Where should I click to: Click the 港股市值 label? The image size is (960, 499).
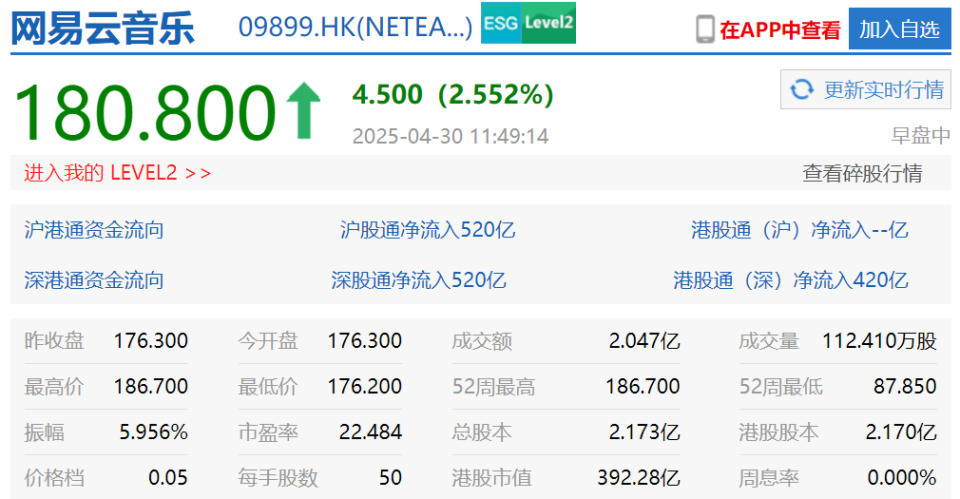tap(492, 478)
